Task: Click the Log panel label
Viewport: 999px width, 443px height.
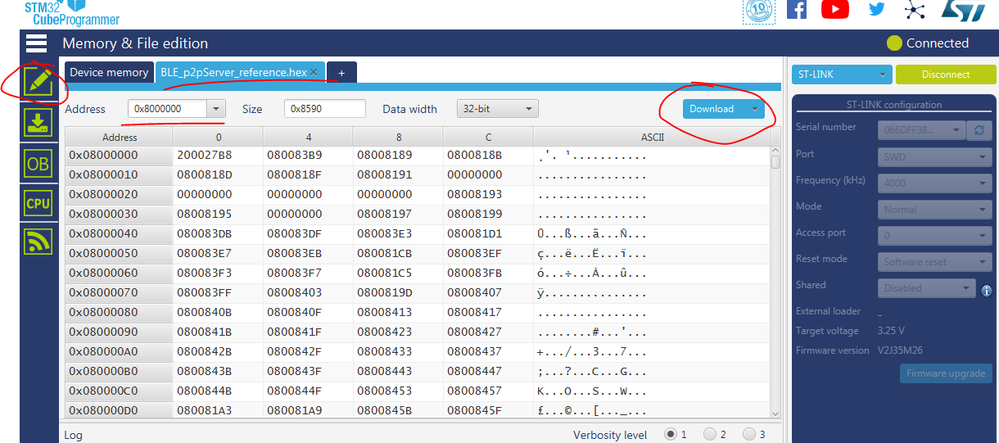Action: 73,435
